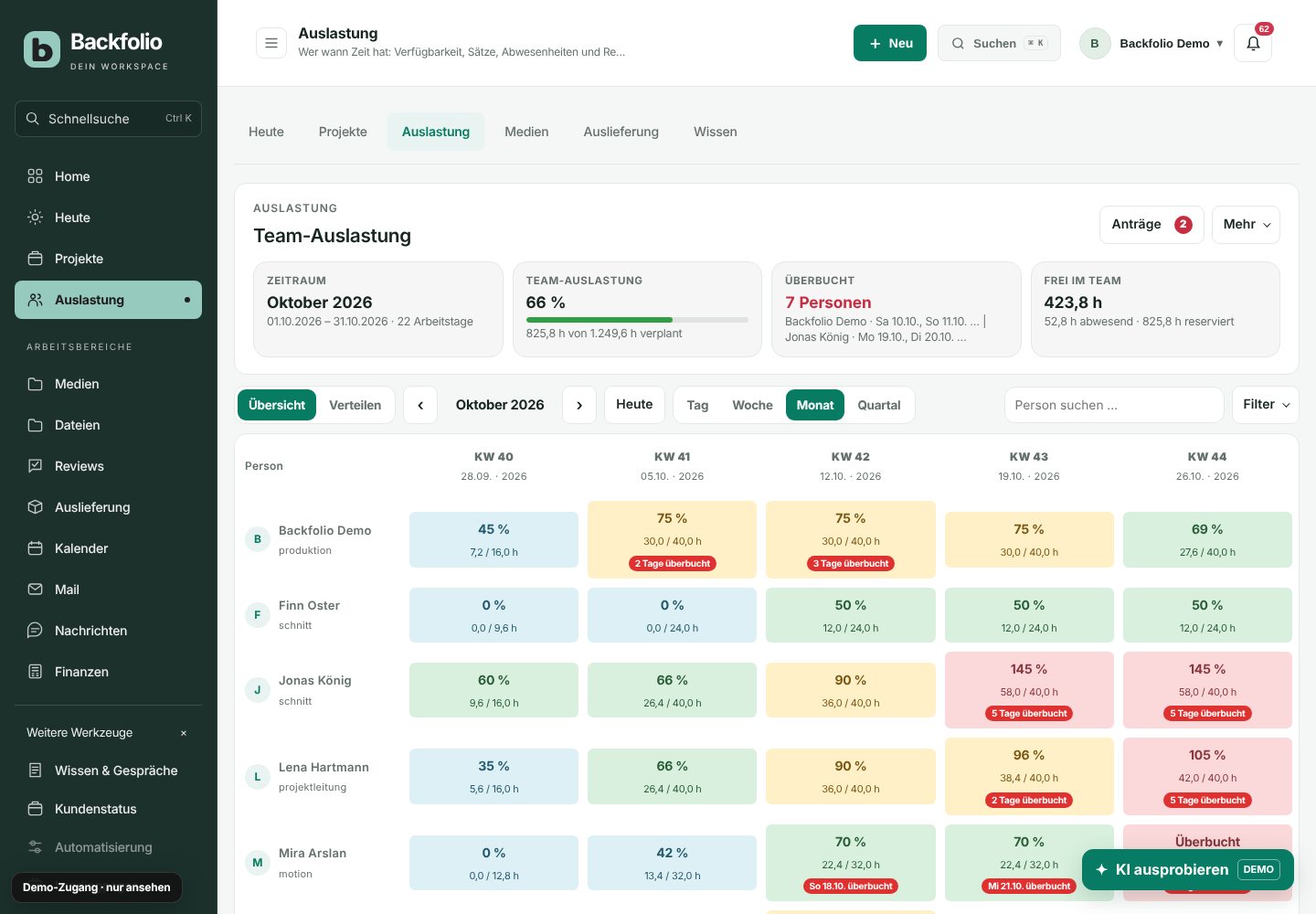1316x914 pixels.
Task: Go to Home in sidebar
Action: [x=108, y=176]
